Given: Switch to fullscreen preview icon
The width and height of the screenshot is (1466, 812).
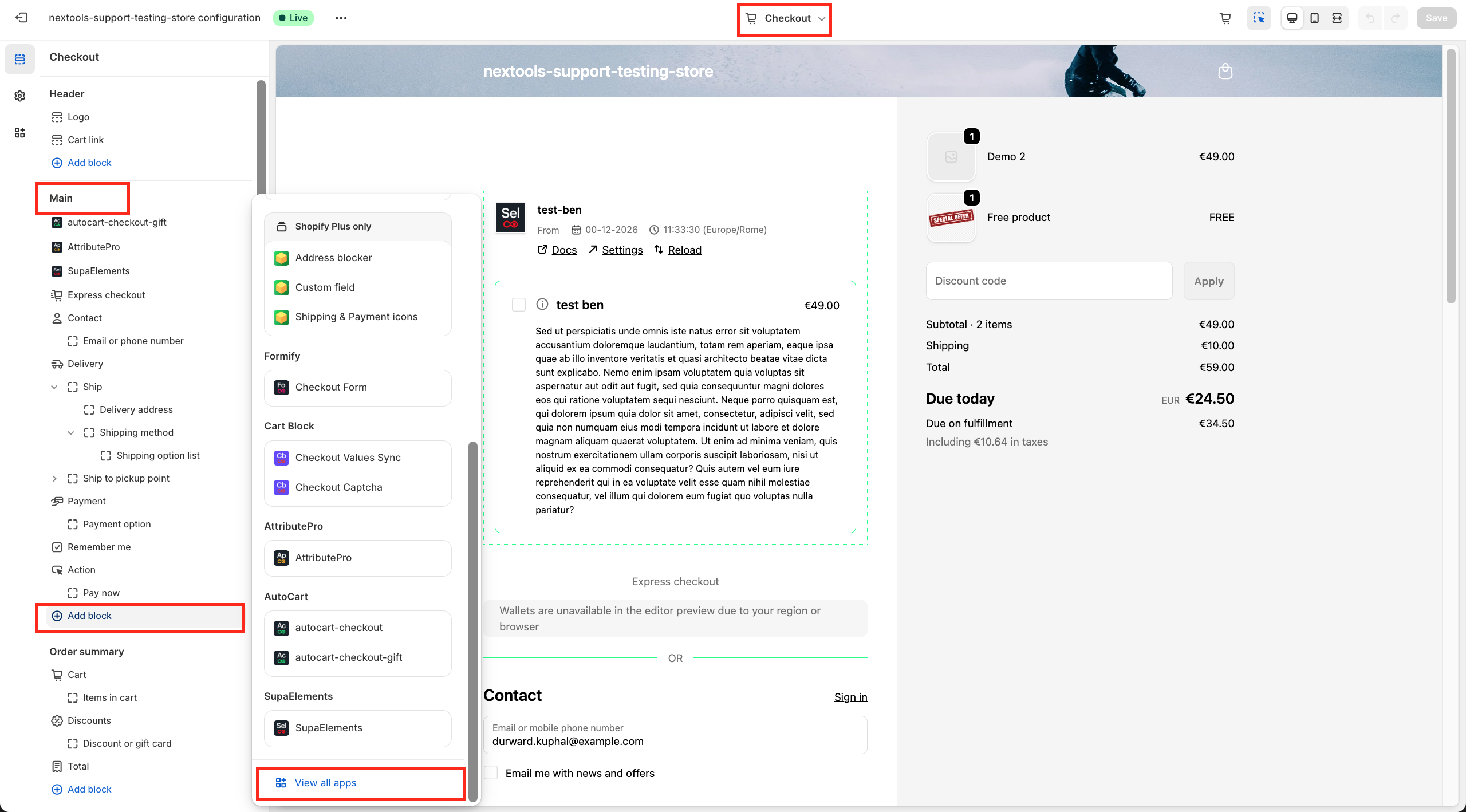Looking at the screenshot, I should 1337,18.
